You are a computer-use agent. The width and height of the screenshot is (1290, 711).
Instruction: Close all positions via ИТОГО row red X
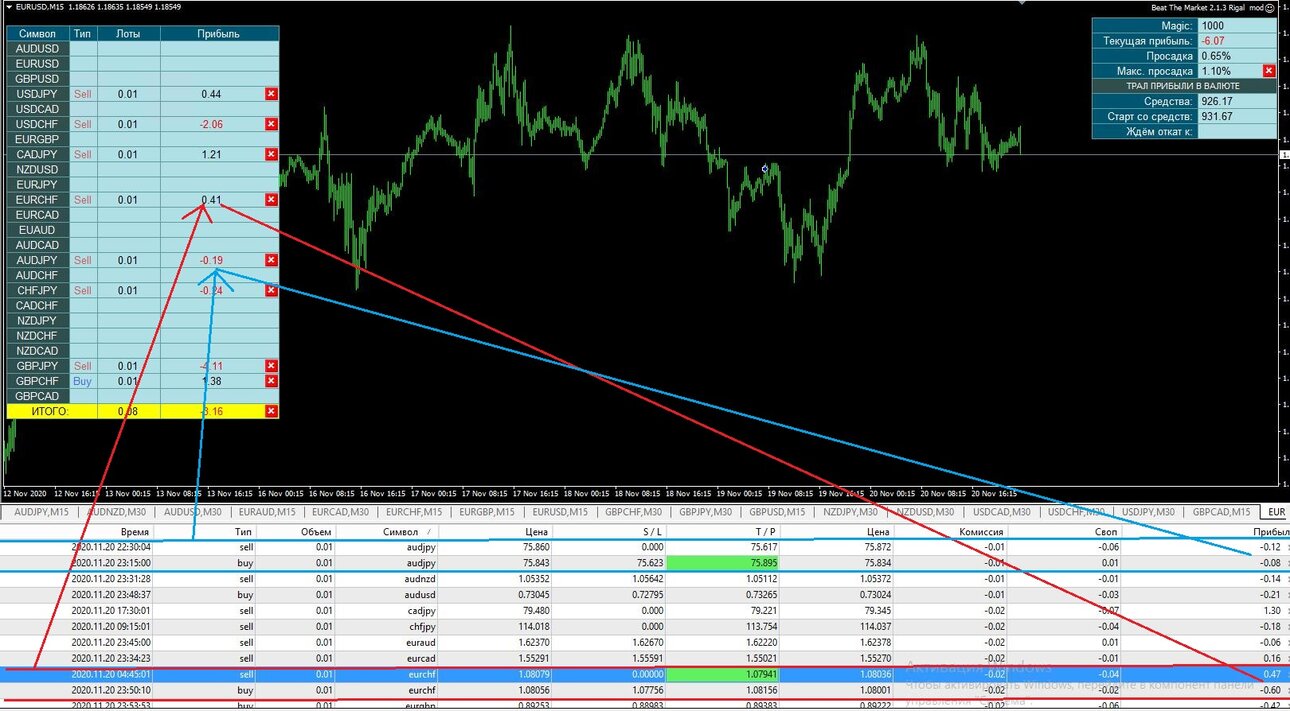(x=271, y=411)
